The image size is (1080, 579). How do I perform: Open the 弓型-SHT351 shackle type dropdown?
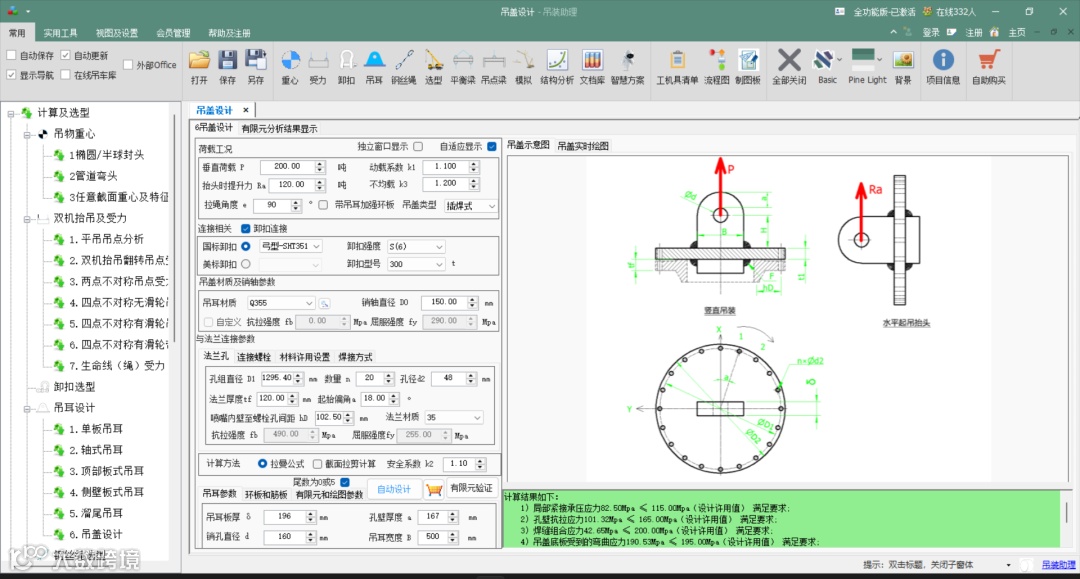(291, 246)
